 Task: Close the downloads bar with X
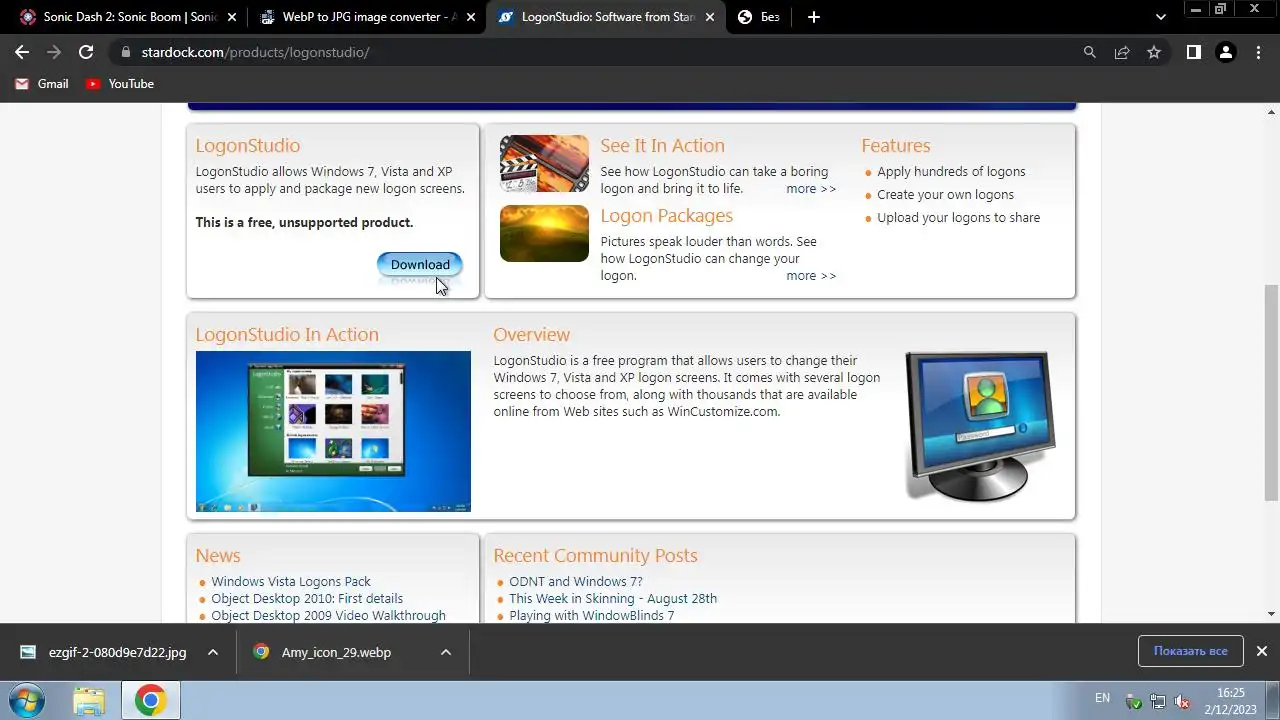[1261, 651]
